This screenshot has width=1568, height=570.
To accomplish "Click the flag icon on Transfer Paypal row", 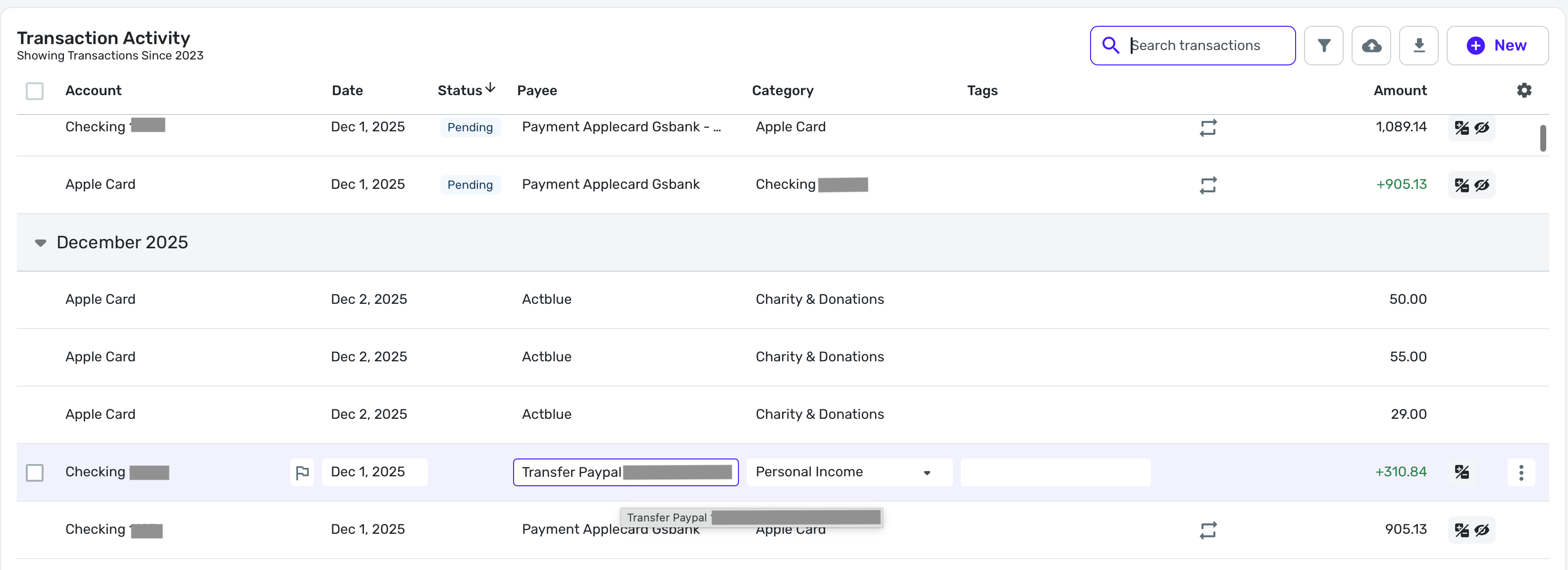I will click(302, 472).
